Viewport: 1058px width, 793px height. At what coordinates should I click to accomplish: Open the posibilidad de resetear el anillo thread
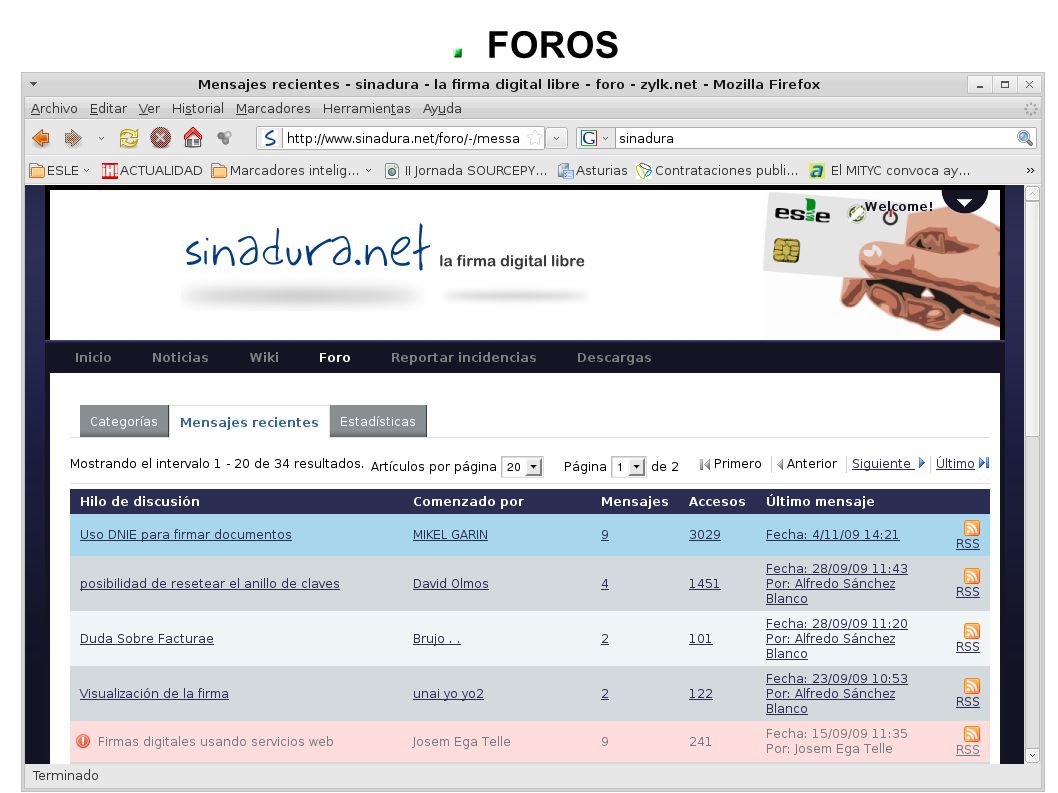(x=210, y=583)
